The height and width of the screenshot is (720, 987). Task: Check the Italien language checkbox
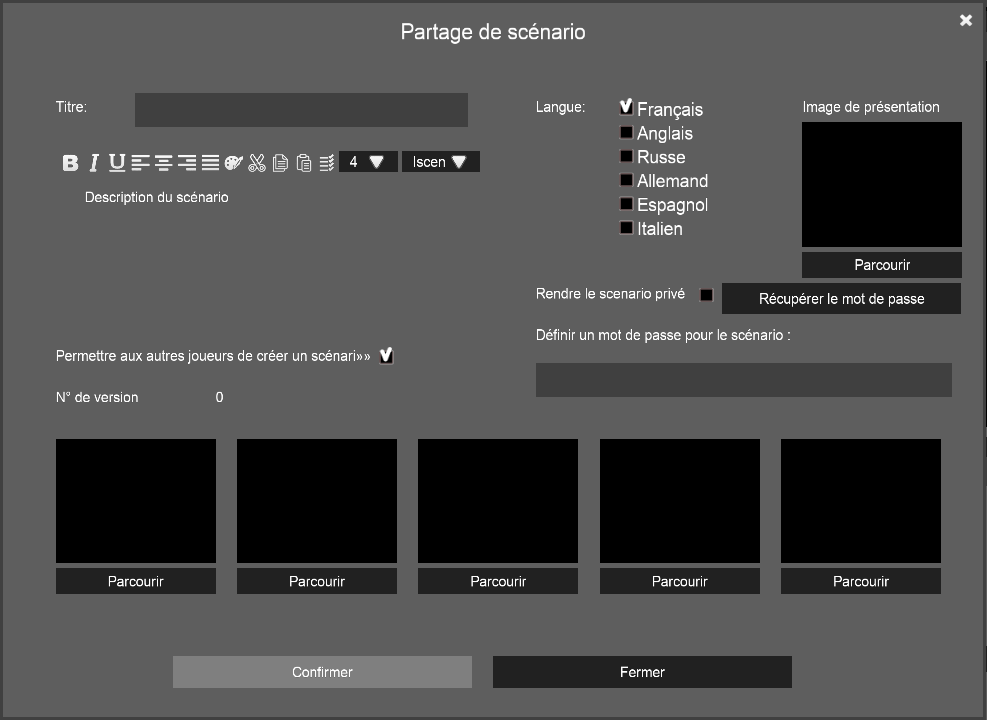point(626,227)
